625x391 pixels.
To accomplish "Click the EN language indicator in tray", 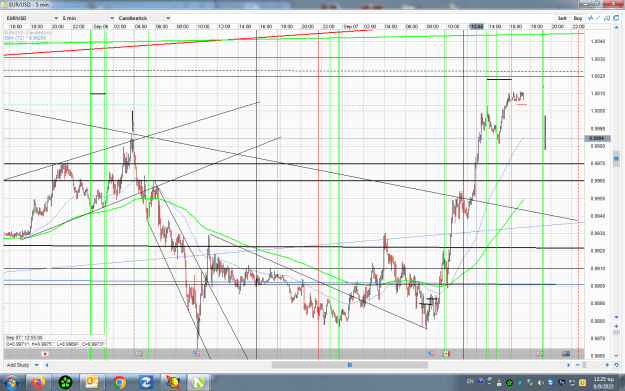I will (470, 381).
